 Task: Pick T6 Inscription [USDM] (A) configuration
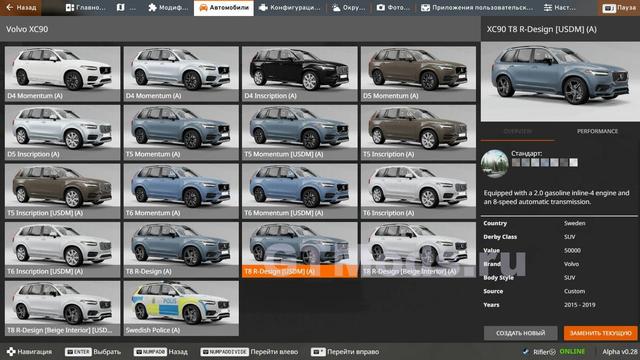pos(62,250)
